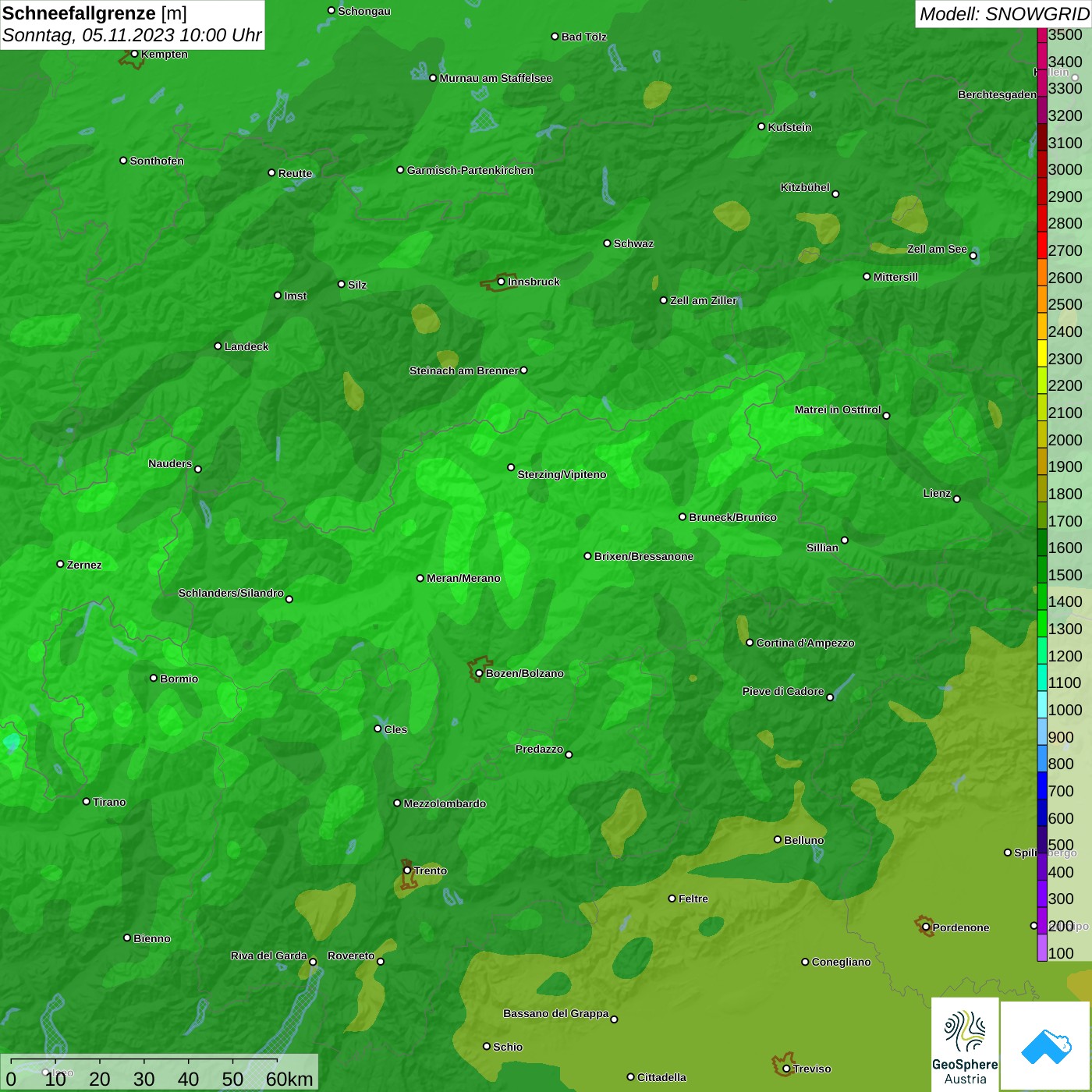Click the Garmisch-Partenkirchen label
The width and height of the screenshot is (1092, 1092).
(470, 170)
